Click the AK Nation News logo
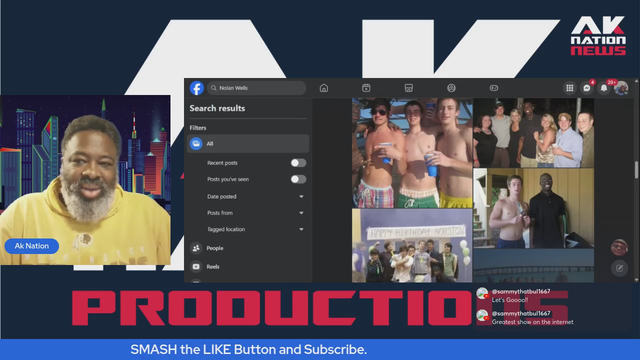 [598, 36]
